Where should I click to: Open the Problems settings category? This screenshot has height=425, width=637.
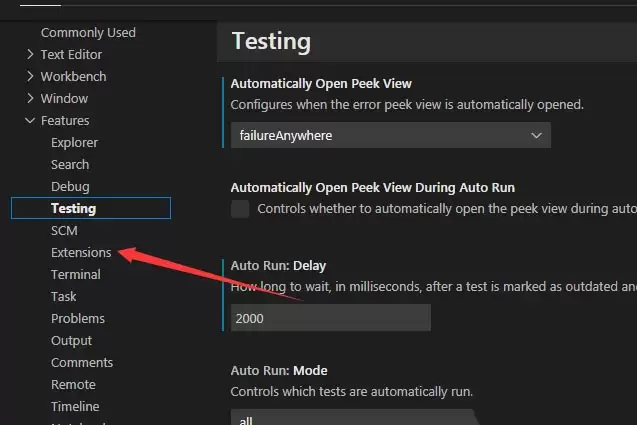point(78,318)
